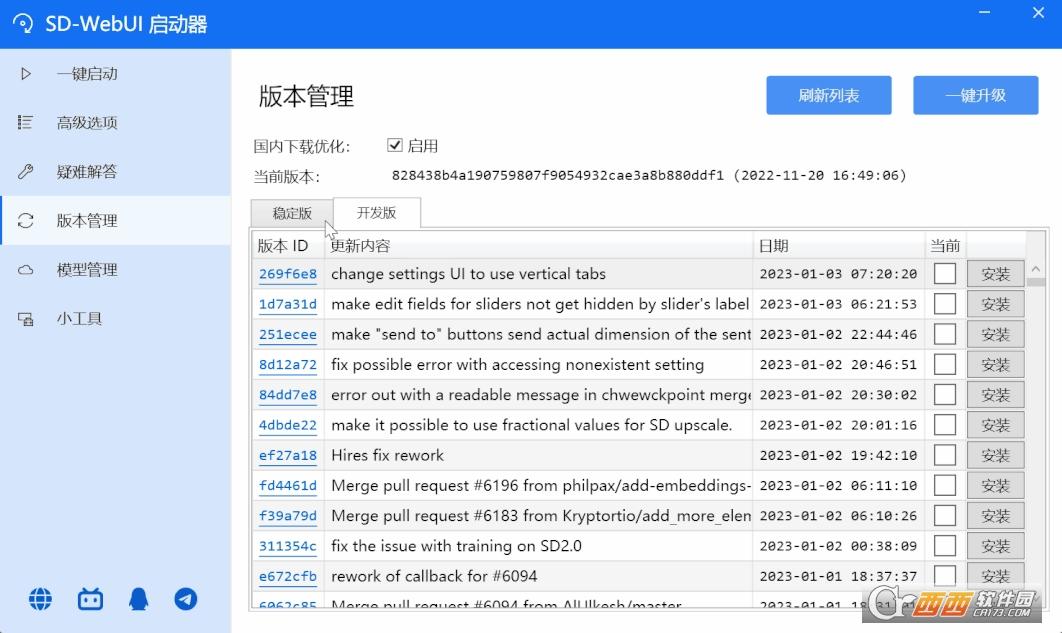Check the 当前 box for ef27a18
The height and width of the screenshot is (633, 1062).
[945, 455]
